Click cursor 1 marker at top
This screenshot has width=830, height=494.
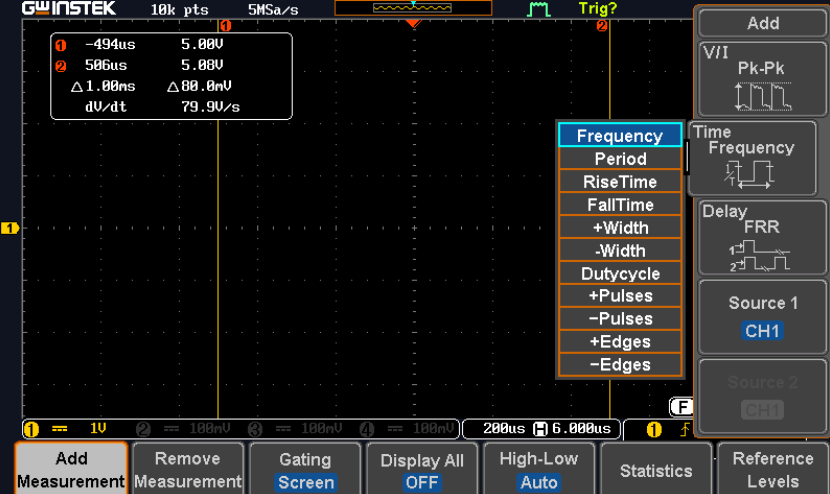225,25
